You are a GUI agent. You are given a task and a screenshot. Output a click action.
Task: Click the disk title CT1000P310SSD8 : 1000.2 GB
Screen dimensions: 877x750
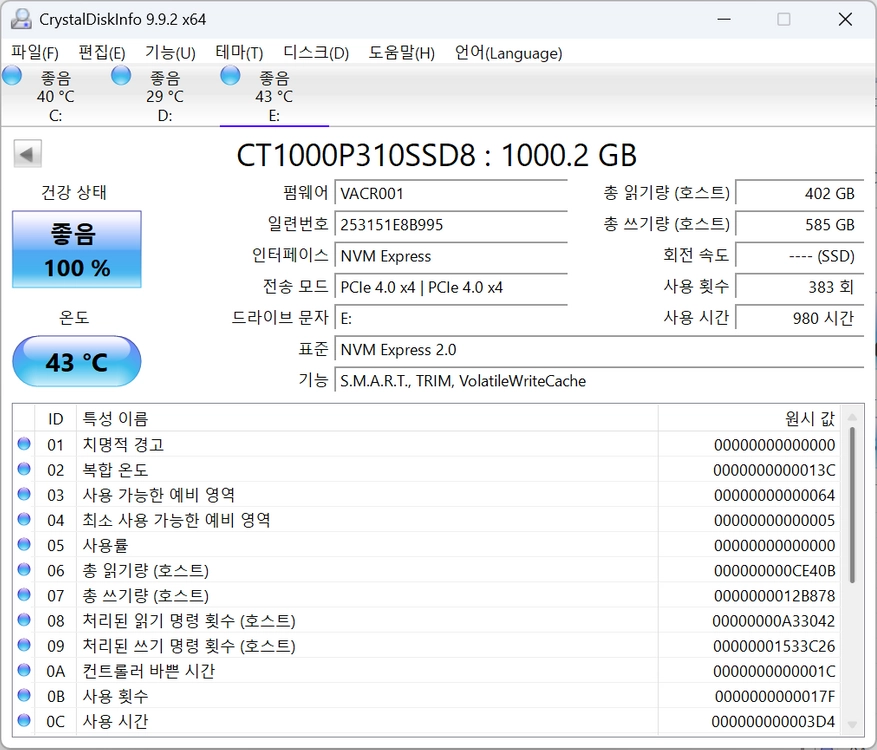coord(436,155)
